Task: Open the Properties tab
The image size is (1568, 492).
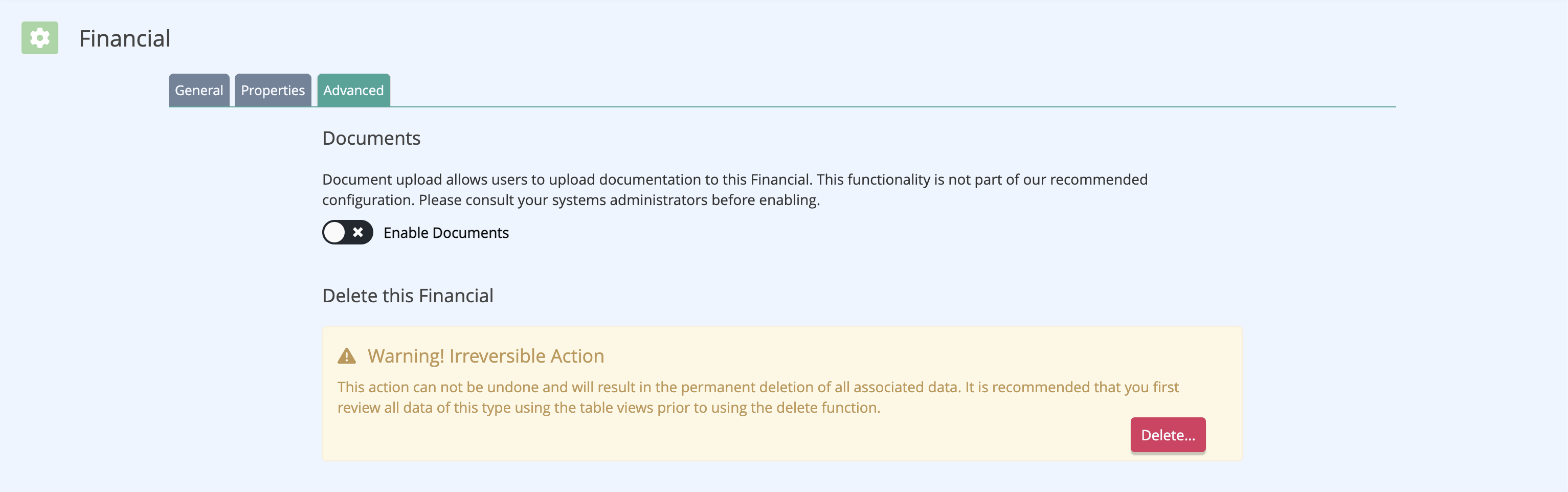Action: click(273, 90)
